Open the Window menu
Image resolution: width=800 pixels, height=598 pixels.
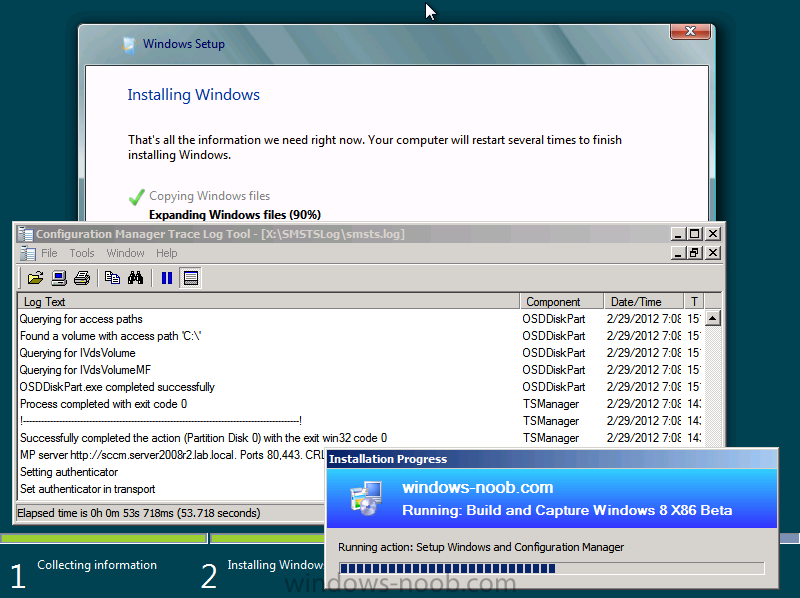click(x=126, y=253)
